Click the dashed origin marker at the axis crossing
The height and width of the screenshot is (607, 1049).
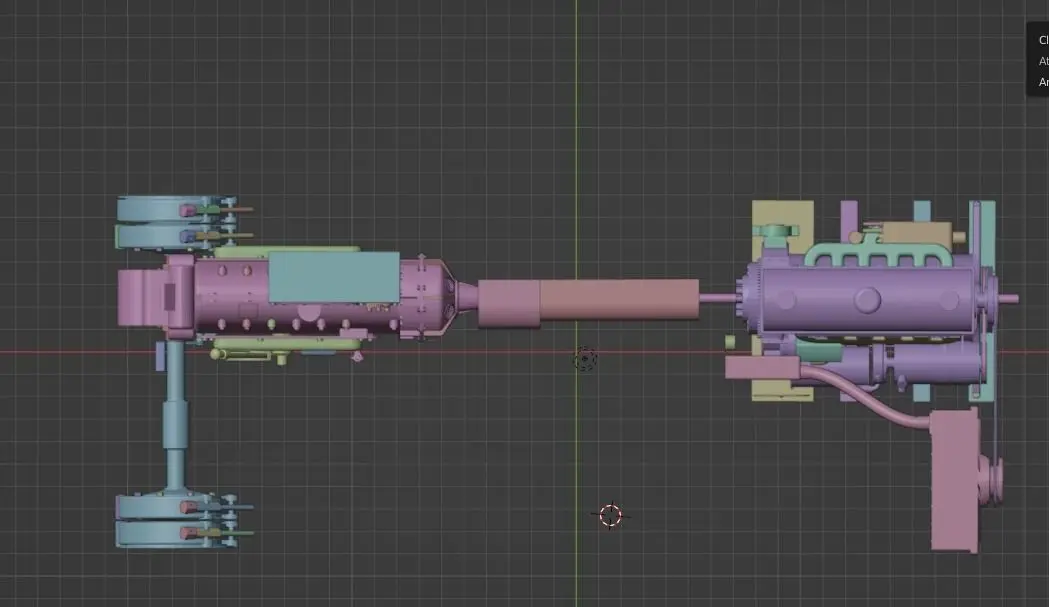point(585,359)
